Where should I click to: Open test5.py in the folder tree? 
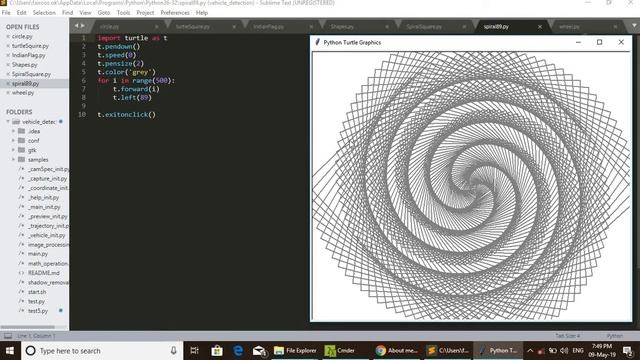[38, 311]
